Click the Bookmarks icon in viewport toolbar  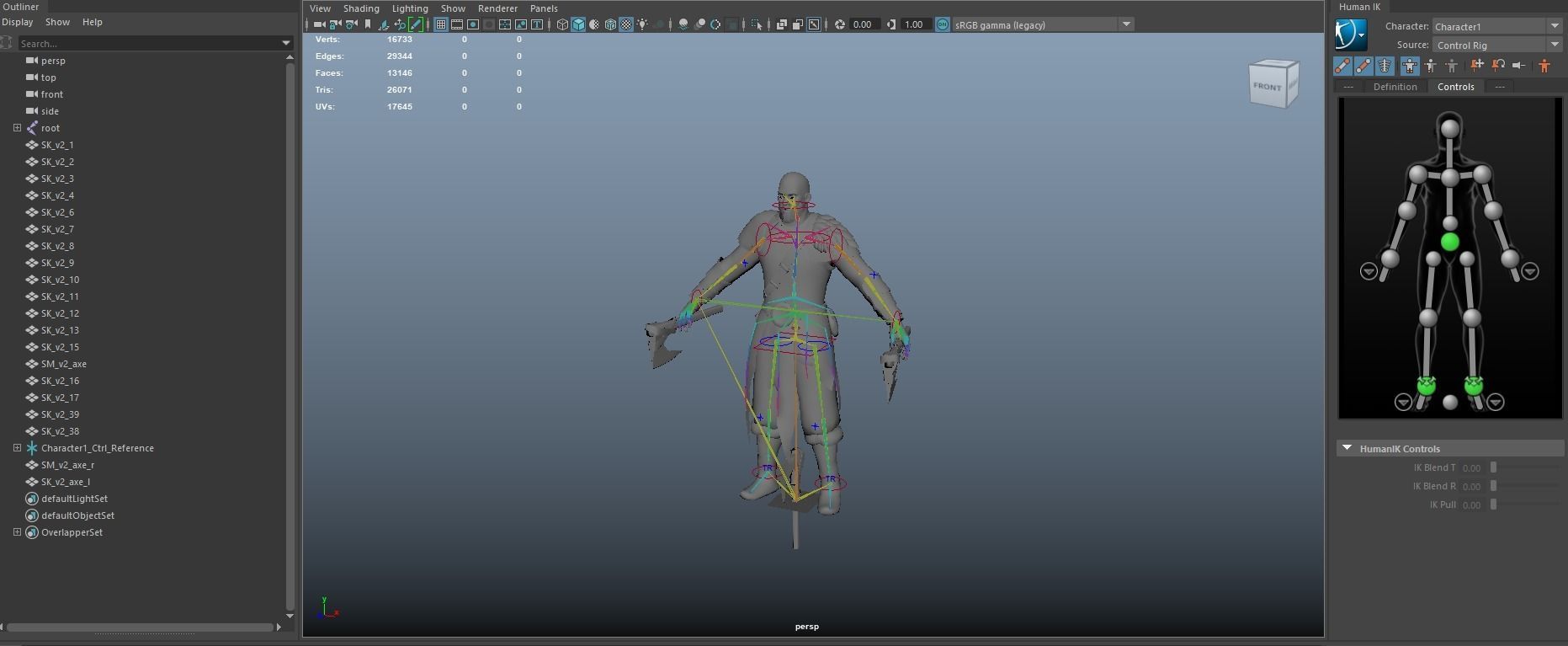point(368,24)
